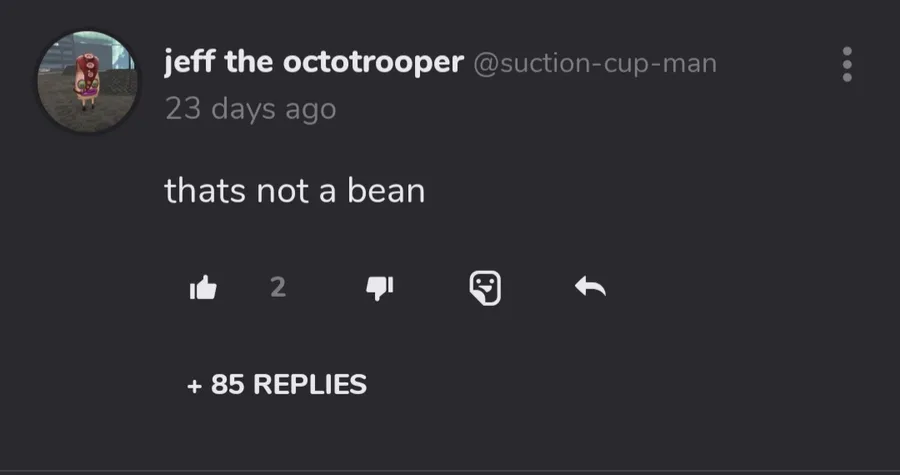Click the plus sign before 85 REPLIES
The width and height of the screenshot is (900, 475).
194,385
